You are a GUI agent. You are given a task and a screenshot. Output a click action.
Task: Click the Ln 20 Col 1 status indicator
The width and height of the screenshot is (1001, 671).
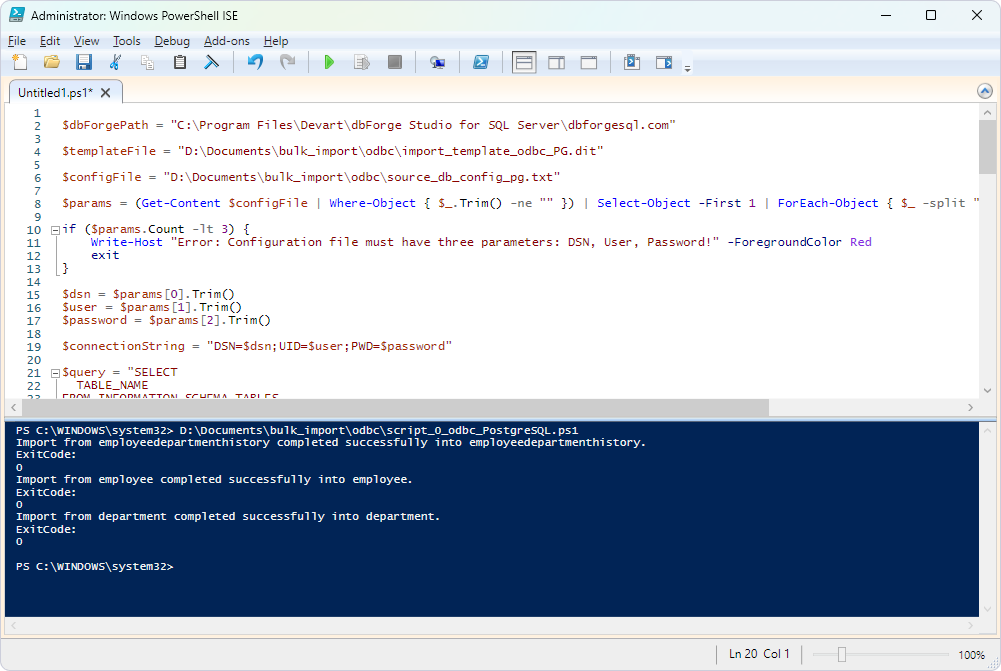[759, 654]
